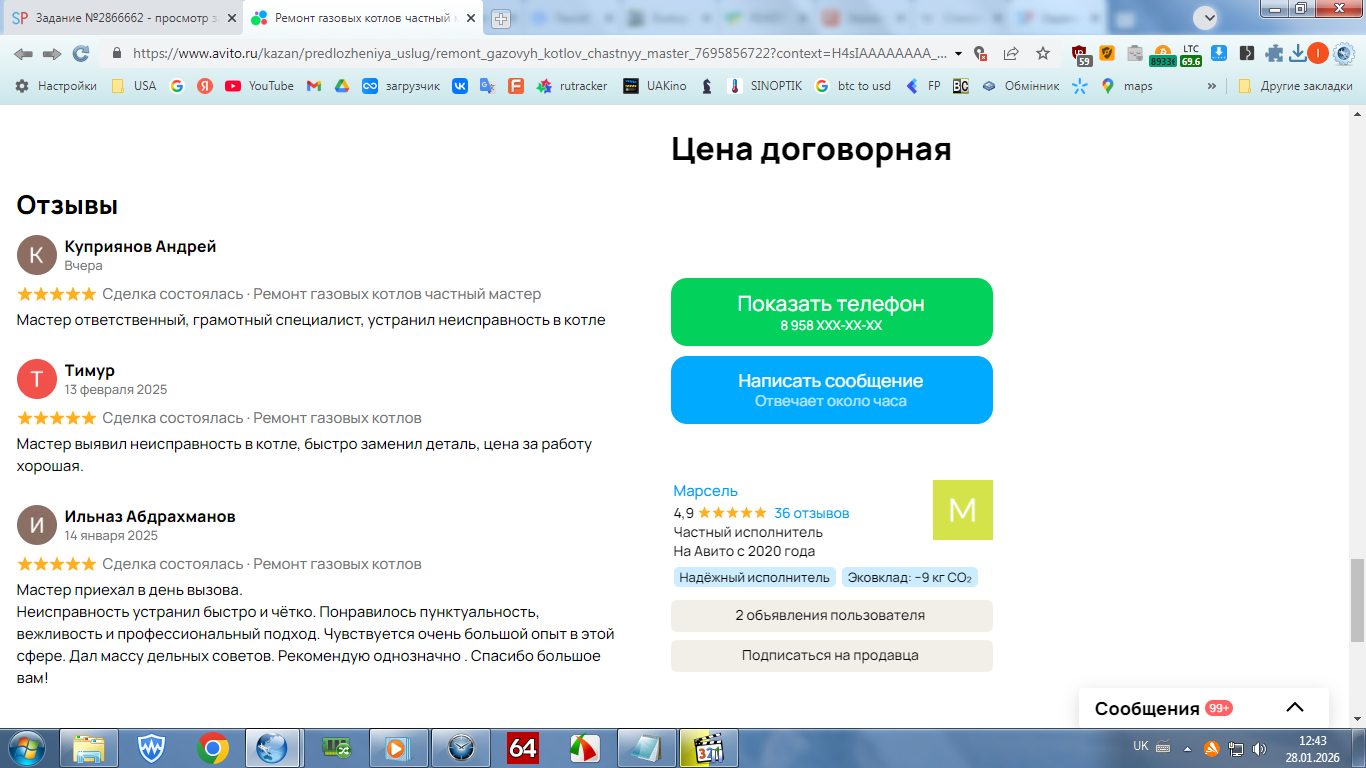Viewport: 1366px width, 768px height.
Task: Open the Другие закладки bookmarks folder
Action: (1295, 86)
